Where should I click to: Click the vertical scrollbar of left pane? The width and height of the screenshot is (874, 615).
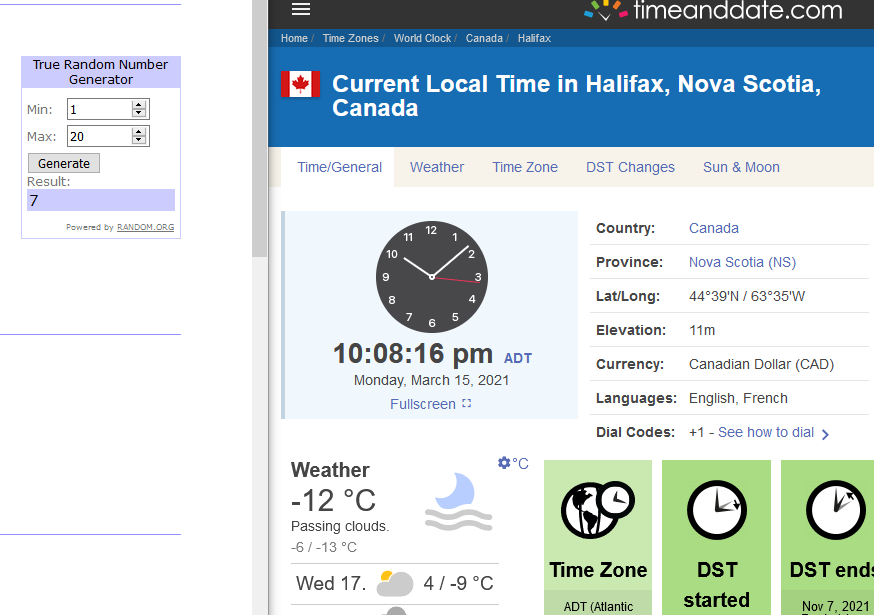point(260,128)
